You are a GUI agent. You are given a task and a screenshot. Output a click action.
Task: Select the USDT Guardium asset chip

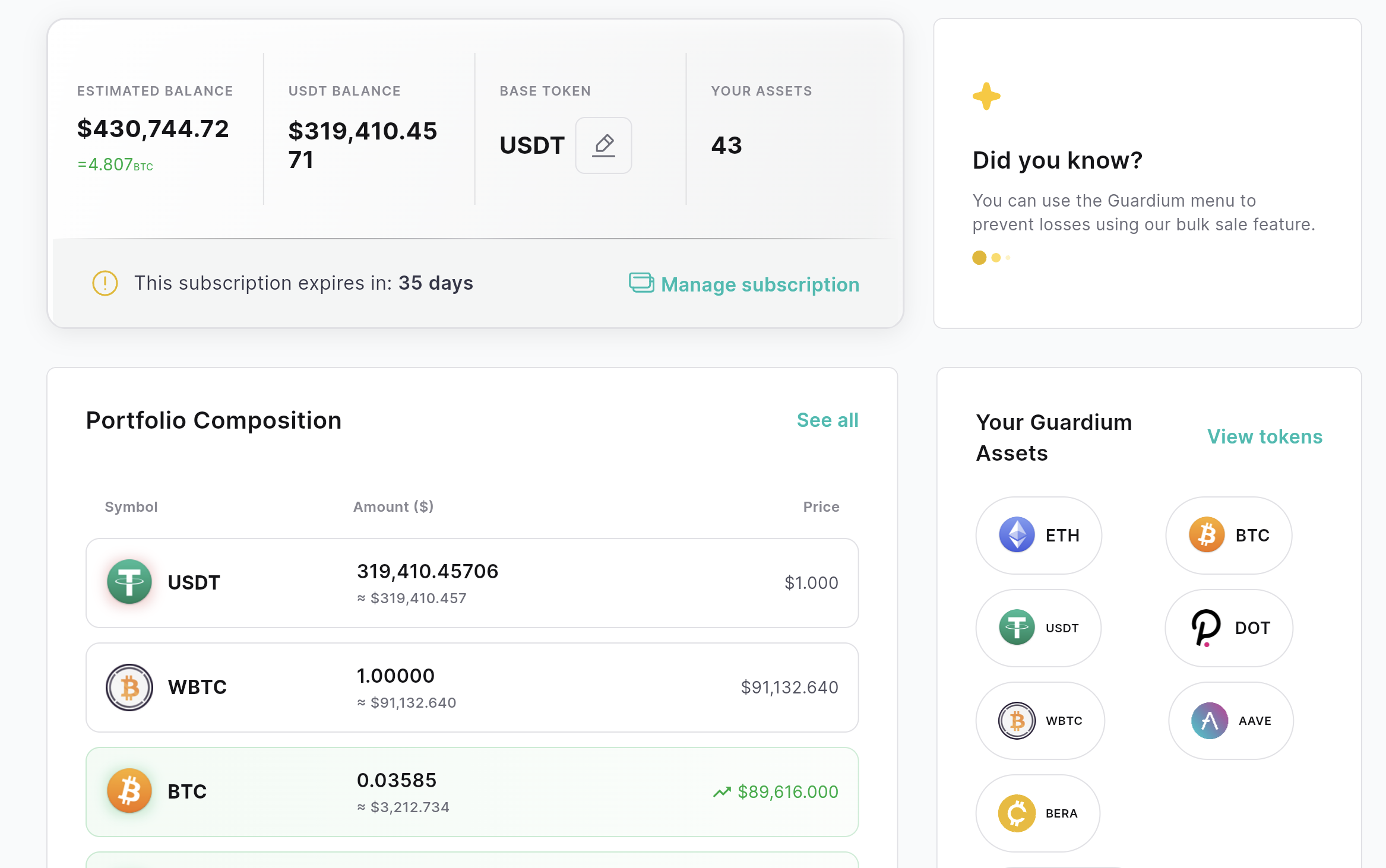1038,628
